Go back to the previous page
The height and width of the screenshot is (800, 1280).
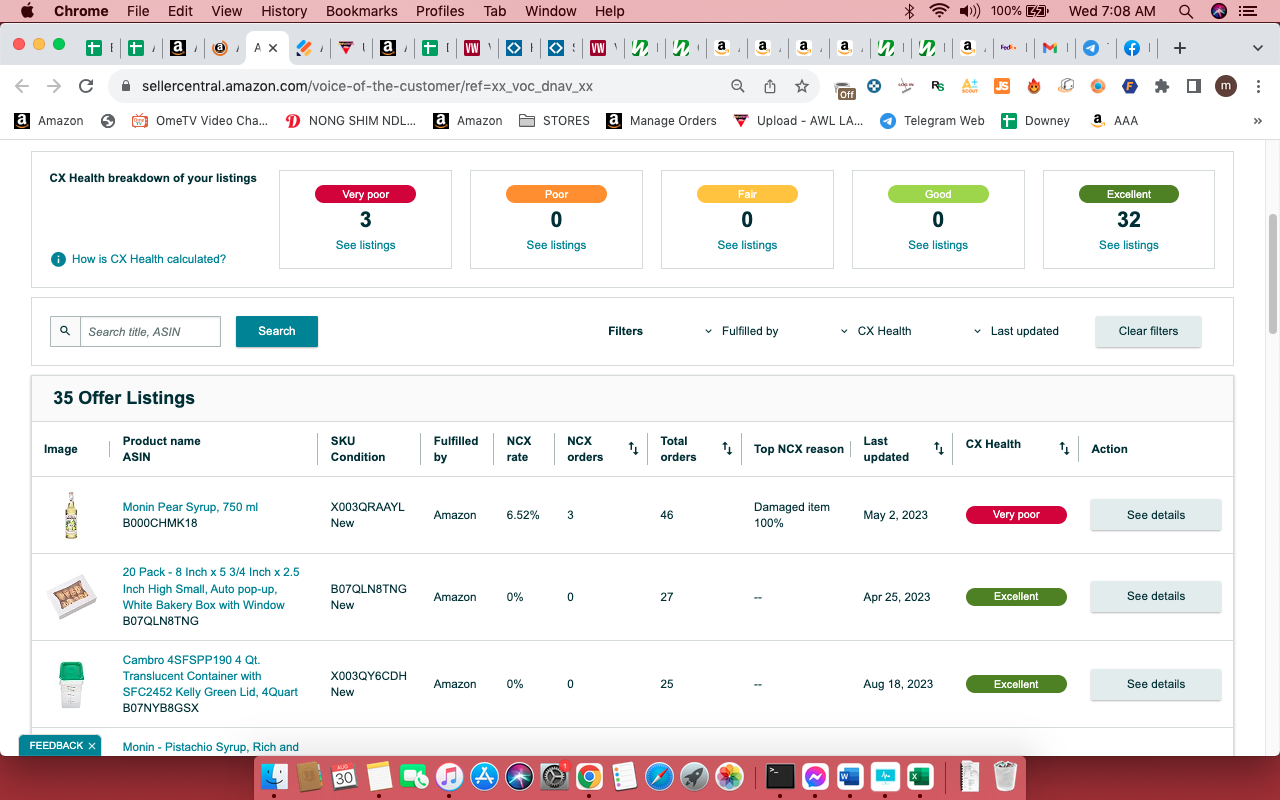(22, 86)
